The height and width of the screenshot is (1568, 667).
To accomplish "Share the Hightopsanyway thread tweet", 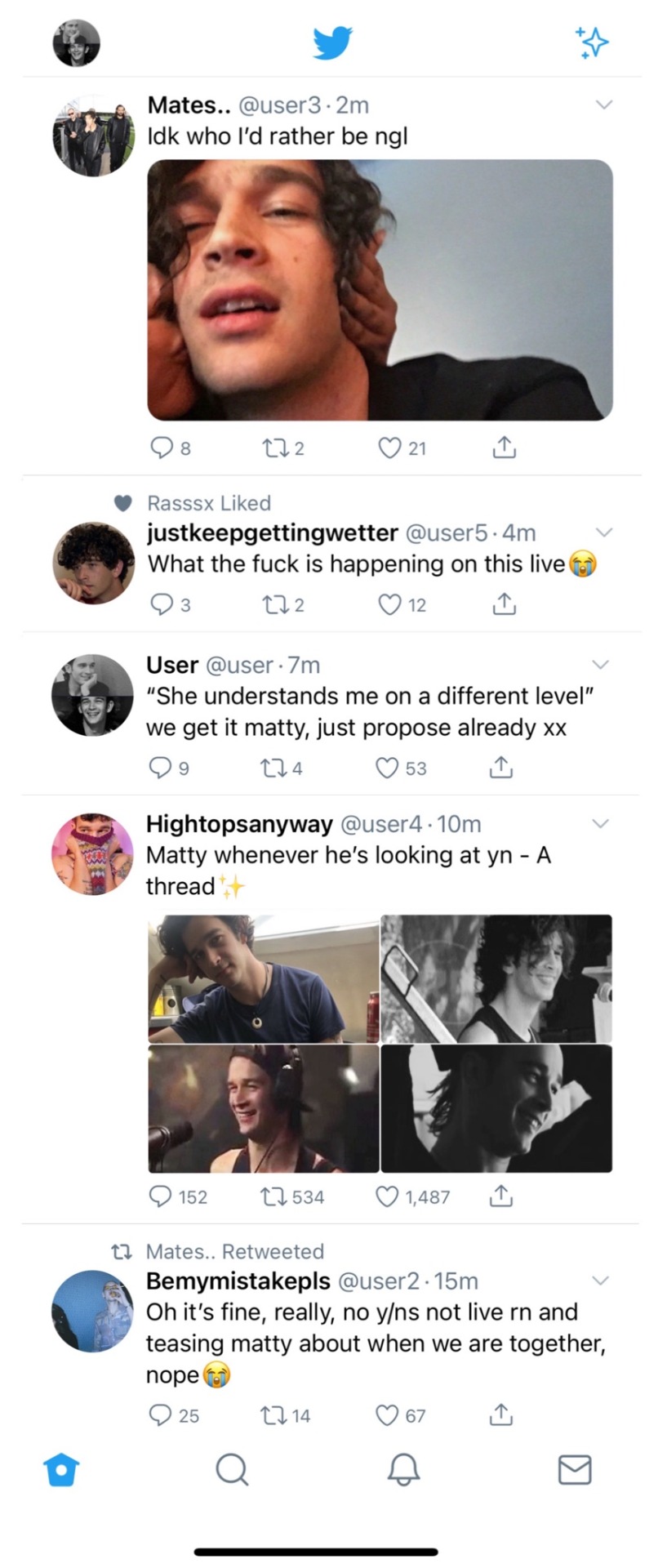I will click(x=500, y=1196).
